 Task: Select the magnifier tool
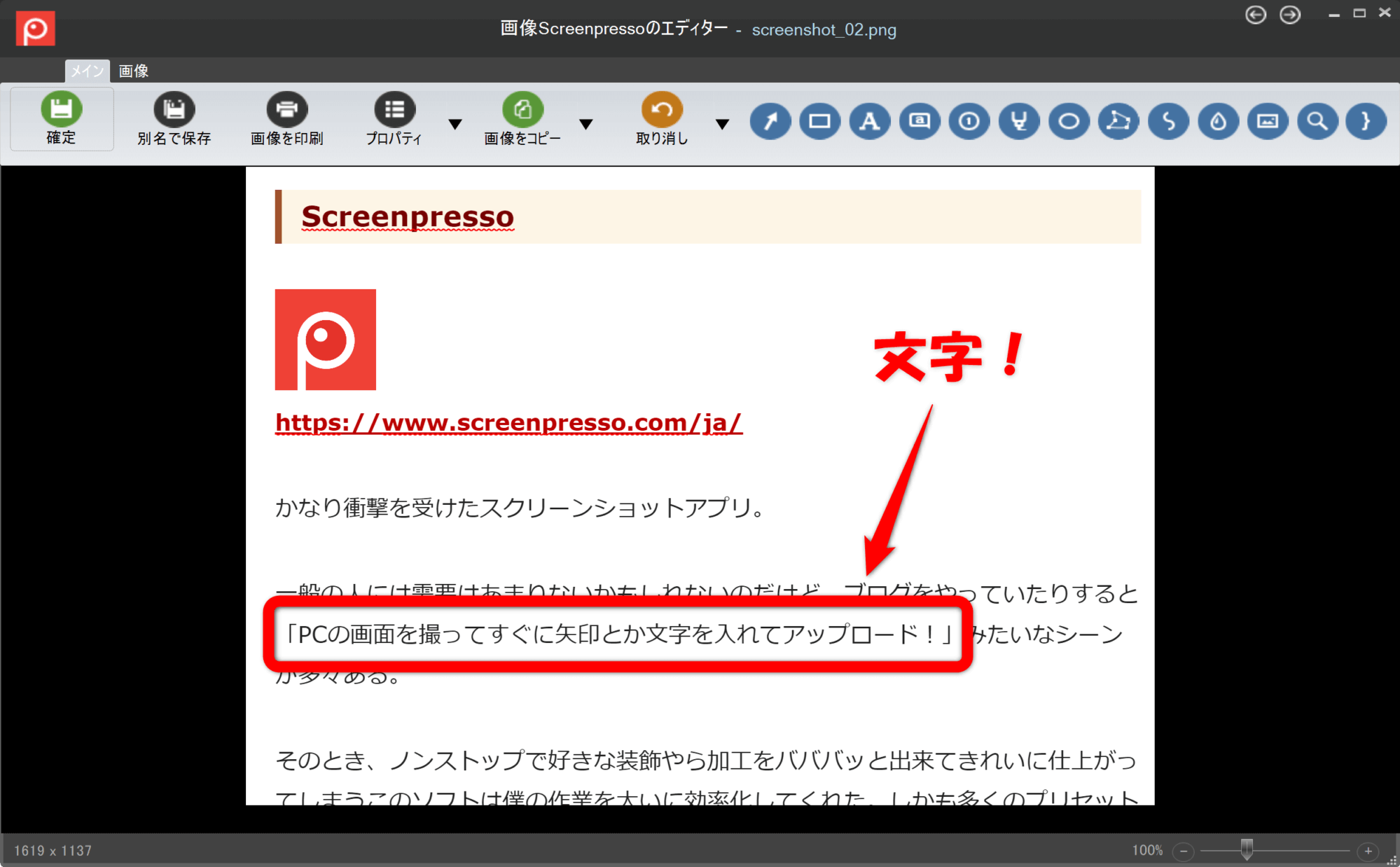(1317, 121)
